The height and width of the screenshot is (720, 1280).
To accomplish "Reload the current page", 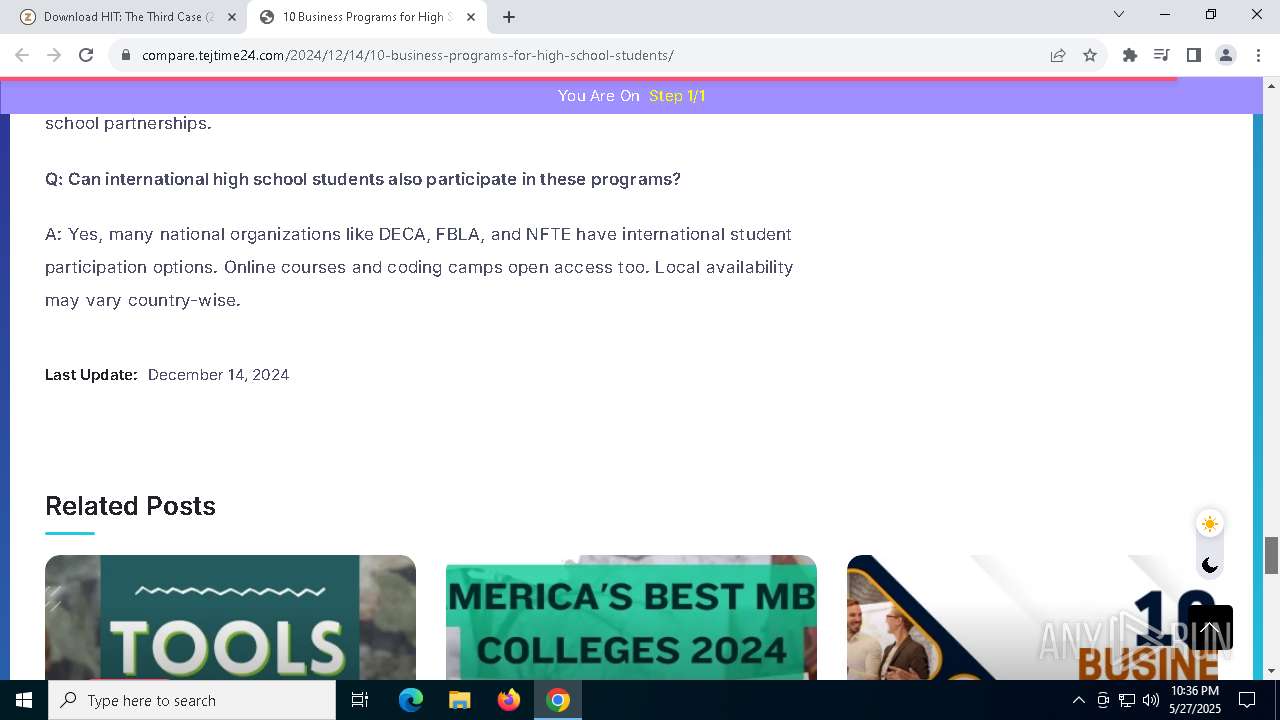I will pos(86,55).
